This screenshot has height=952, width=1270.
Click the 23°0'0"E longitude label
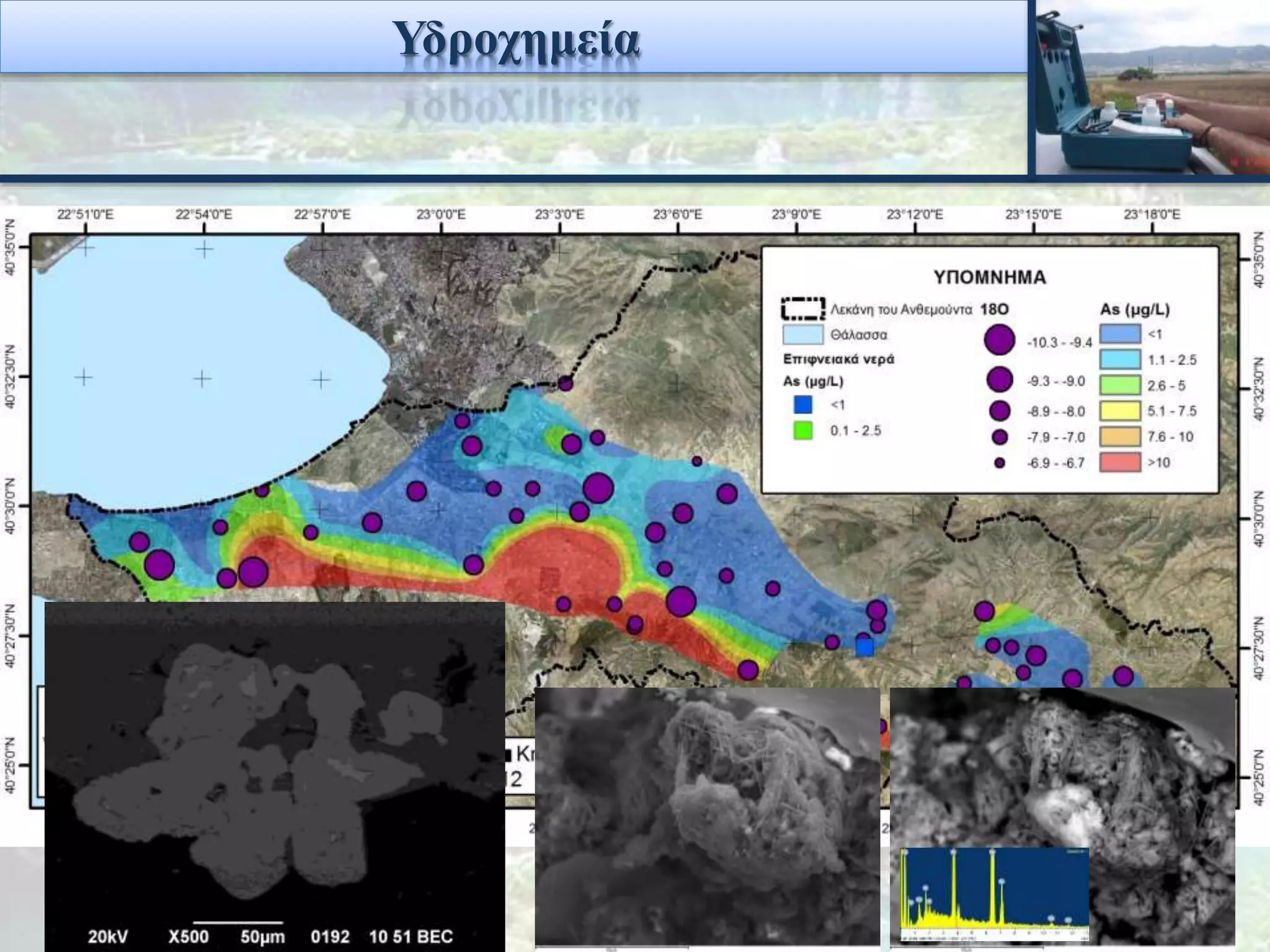coord(440,215)
